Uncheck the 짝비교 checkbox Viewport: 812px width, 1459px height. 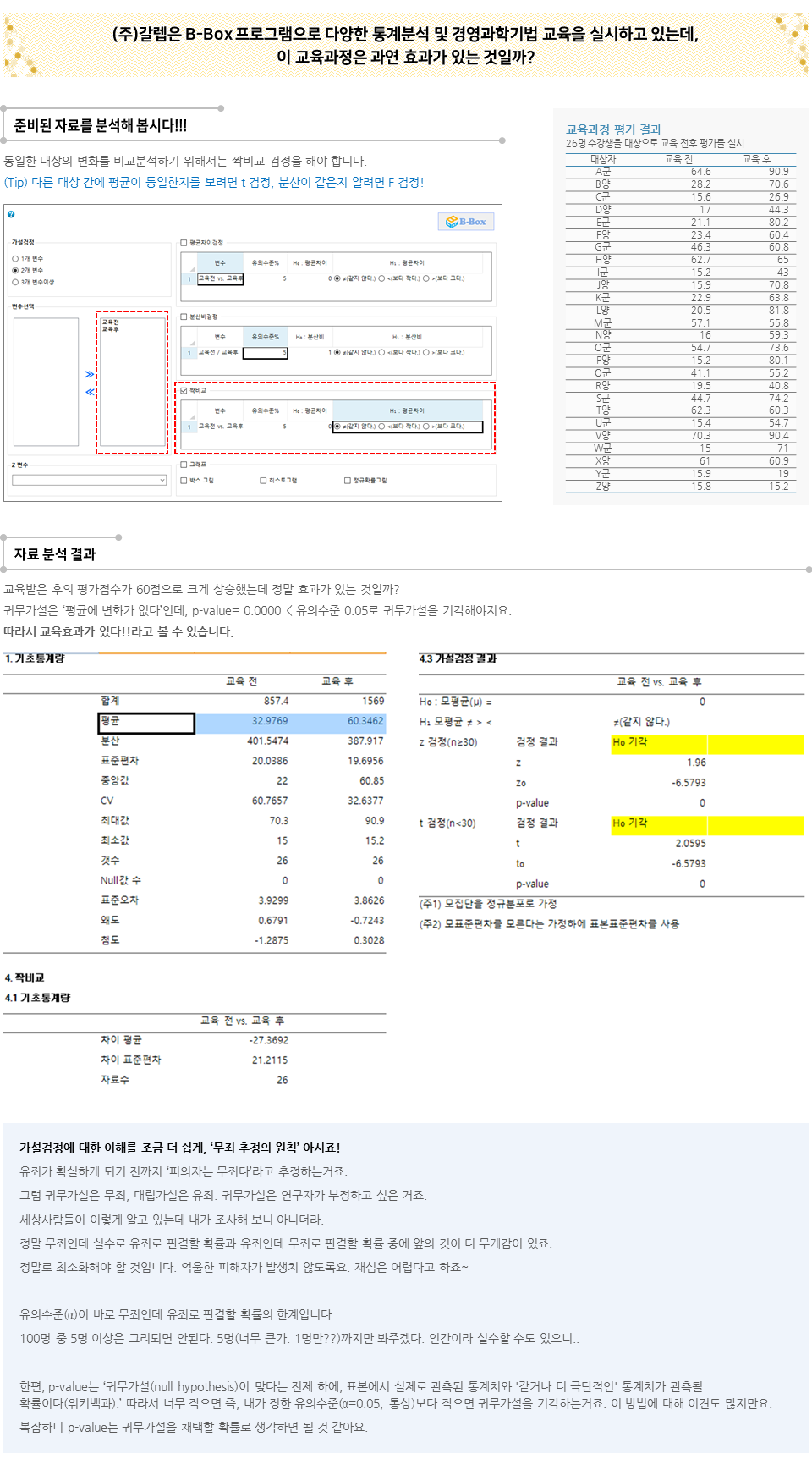click(184, 391)
